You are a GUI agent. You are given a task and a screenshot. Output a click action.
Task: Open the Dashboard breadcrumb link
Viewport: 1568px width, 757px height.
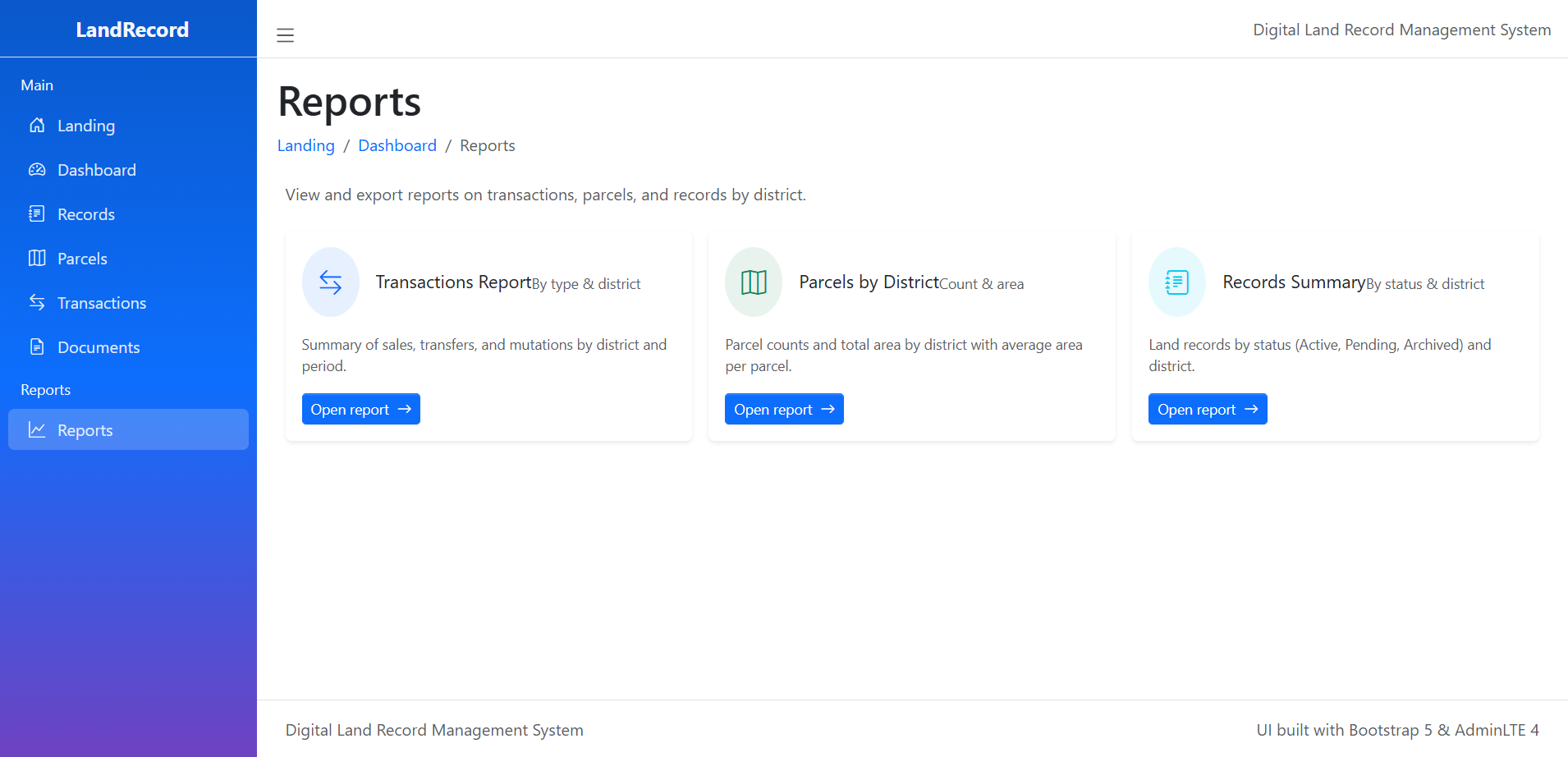pos(397,145)
